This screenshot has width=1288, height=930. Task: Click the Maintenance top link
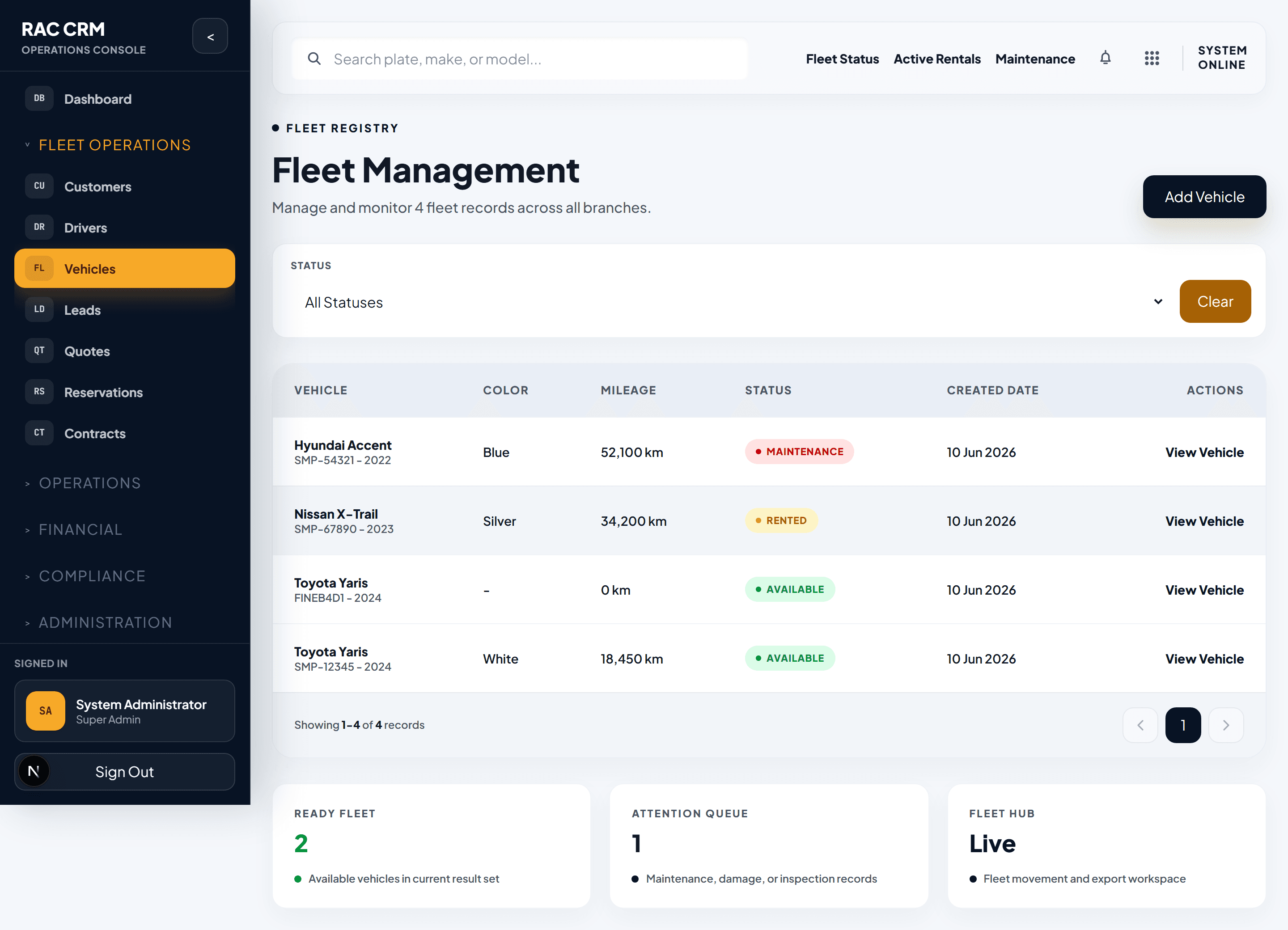[x=1035, y=59]
